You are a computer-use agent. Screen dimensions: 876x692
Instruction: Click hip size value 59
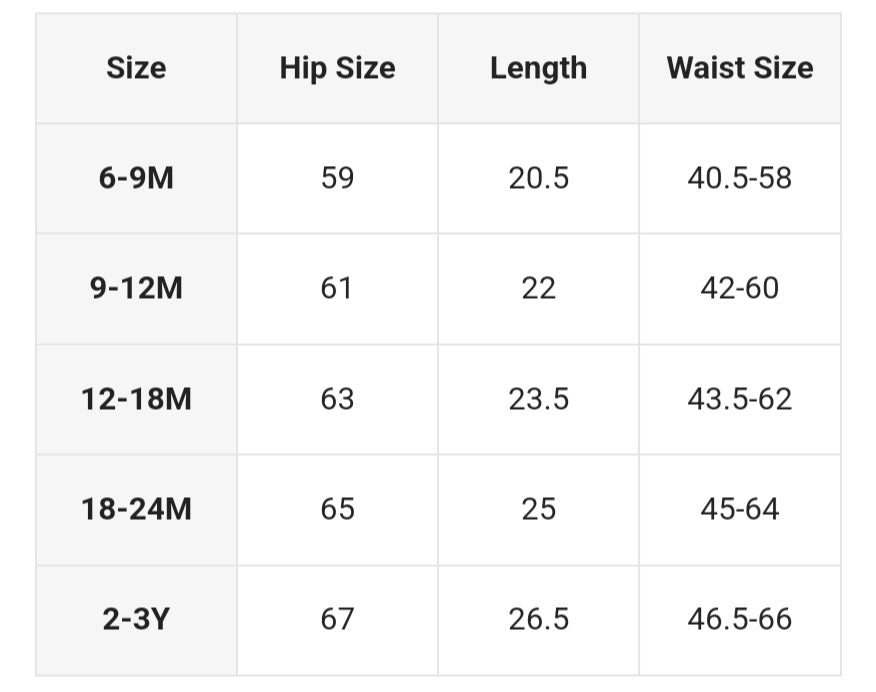pos(337,178)
